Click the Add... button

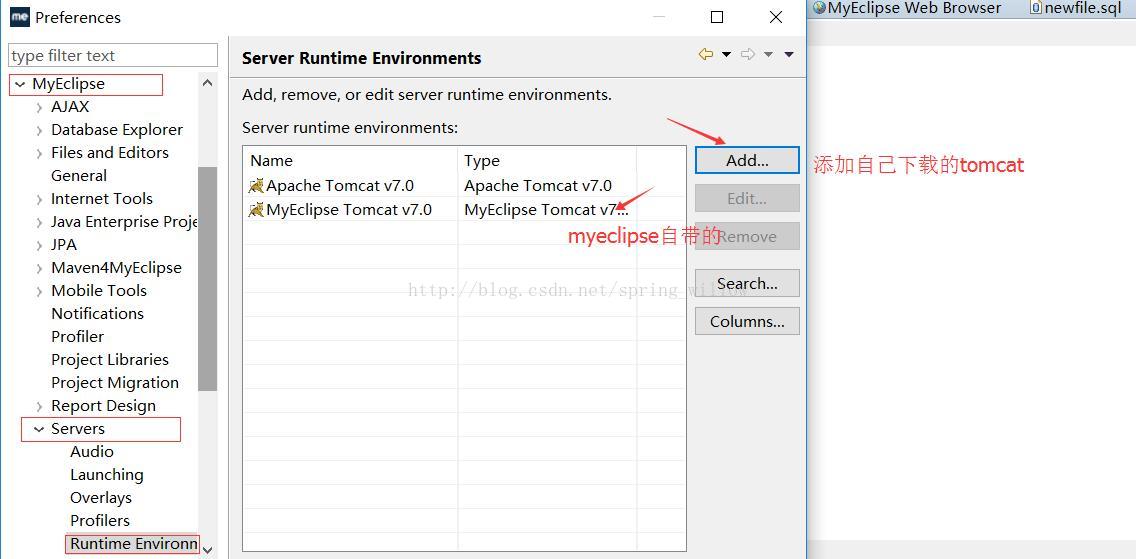tap(747, 161)
